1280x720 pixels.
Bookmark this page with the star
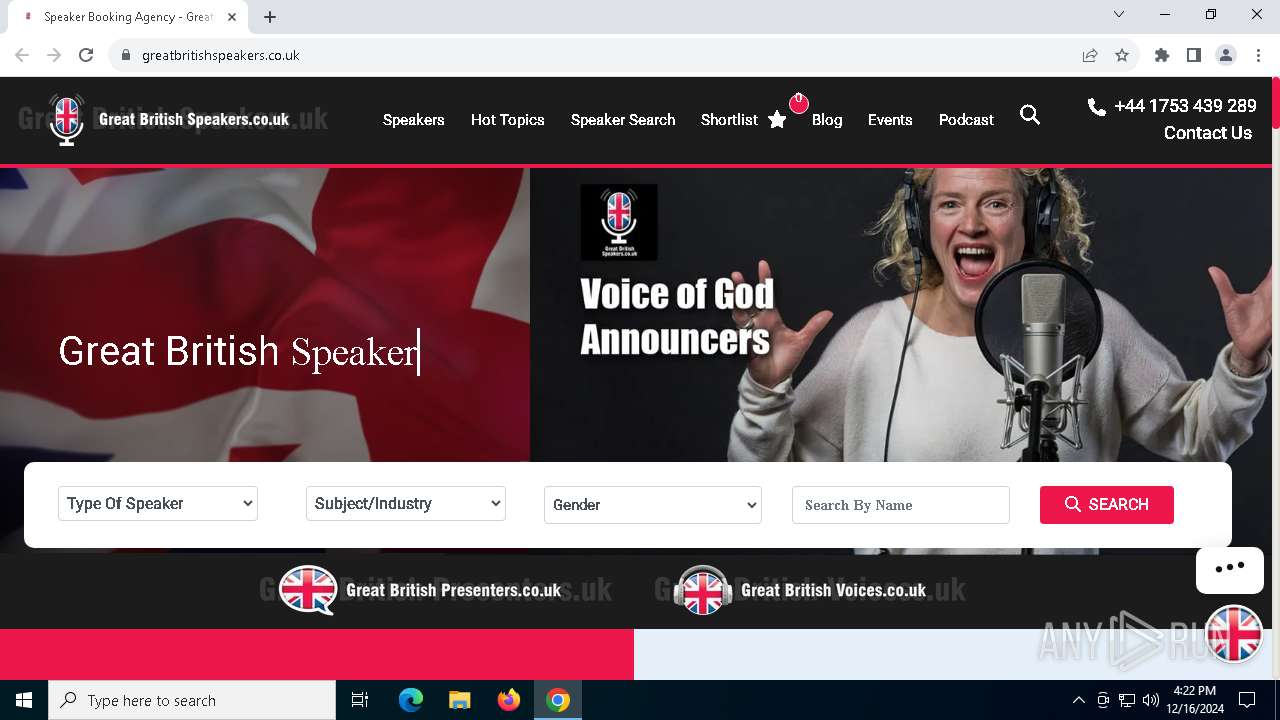[1122, 55]
